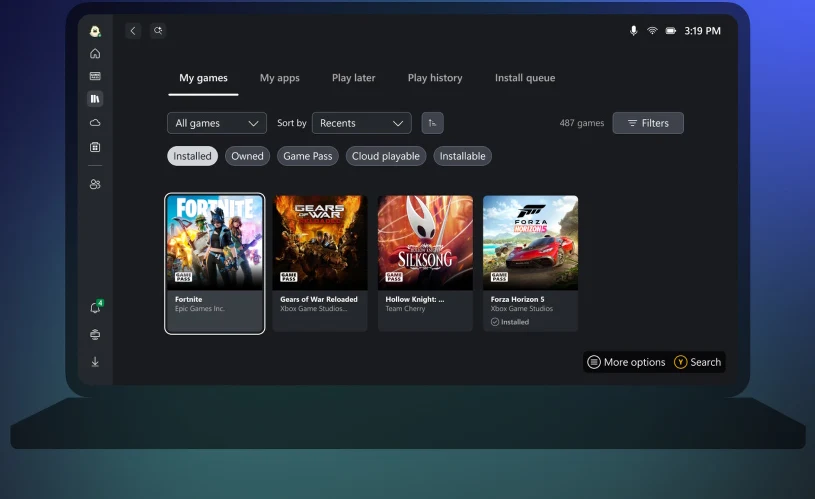Click 'Epic Games Inc.' publisher text

[200, 309]
